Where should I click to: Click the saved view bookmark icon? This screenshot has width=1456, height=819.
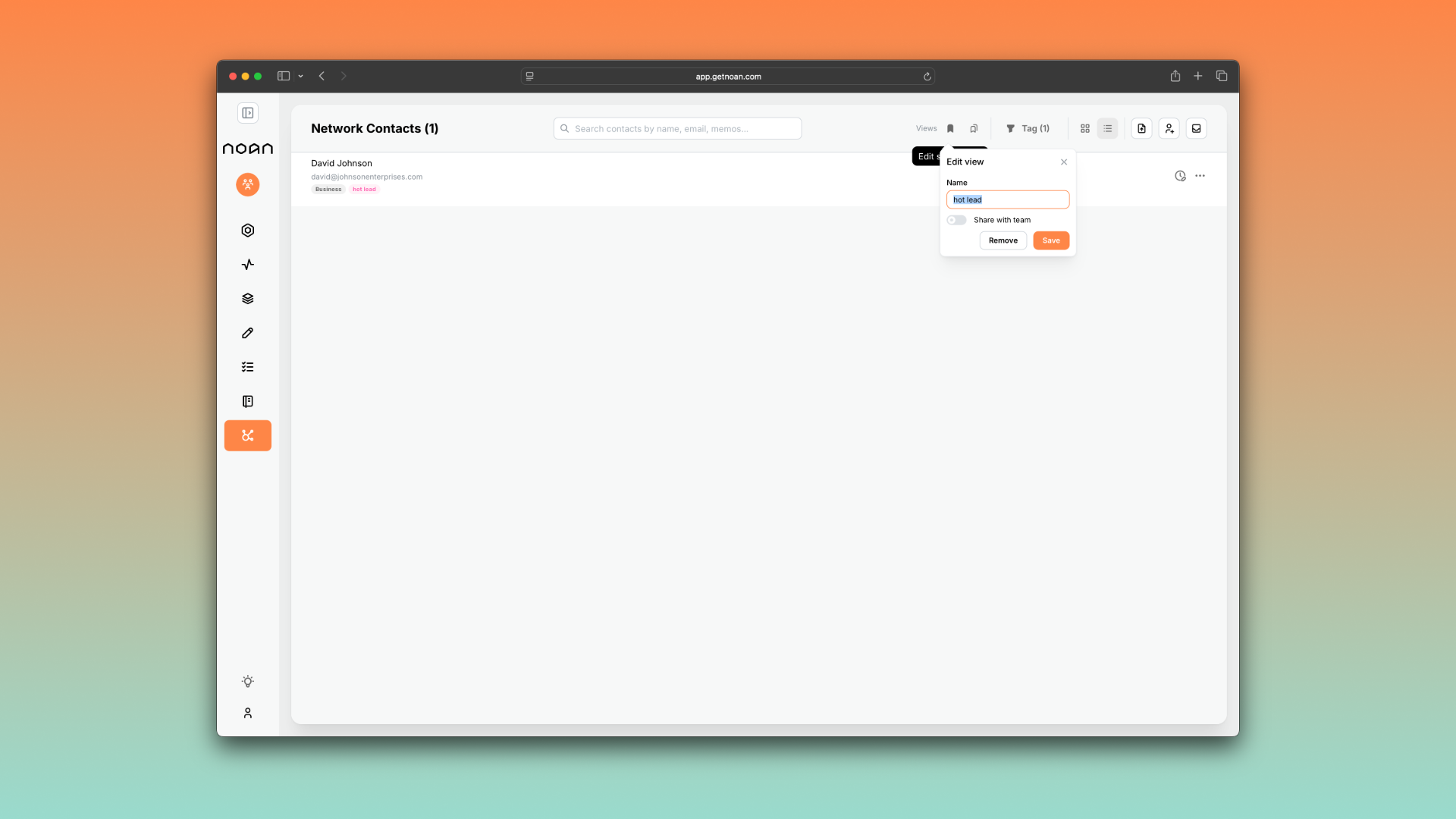click(x=950, y=129)
